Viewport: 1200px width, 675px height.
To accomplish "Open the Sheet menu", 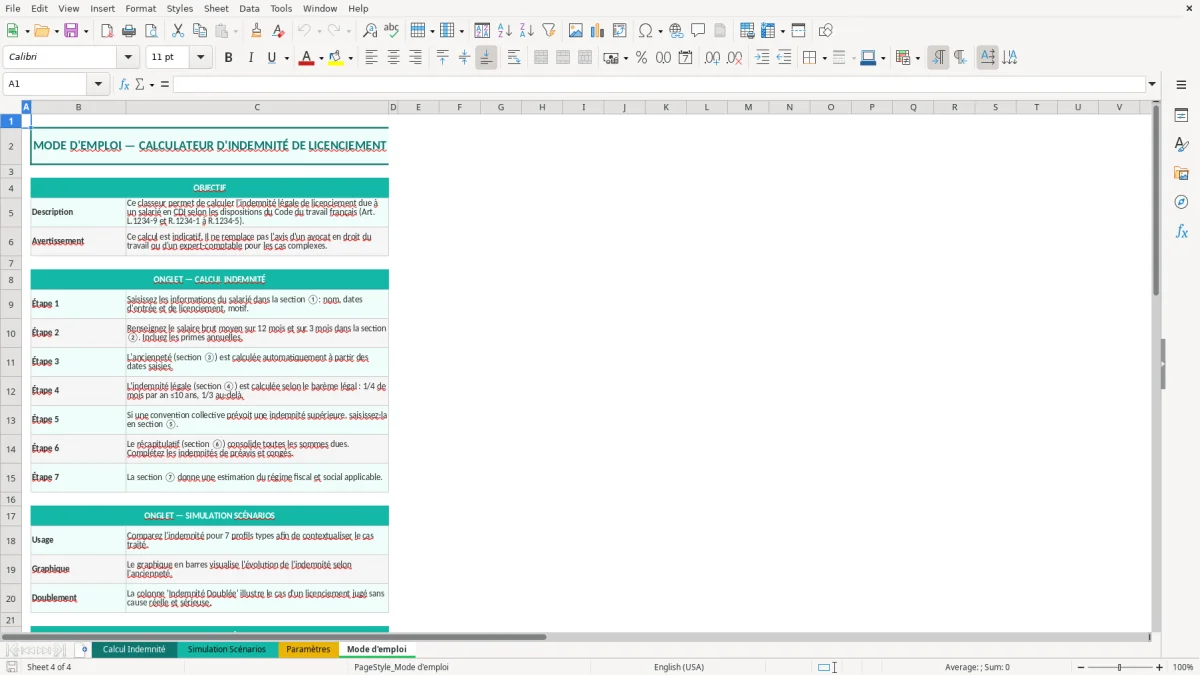I will 216,8.
